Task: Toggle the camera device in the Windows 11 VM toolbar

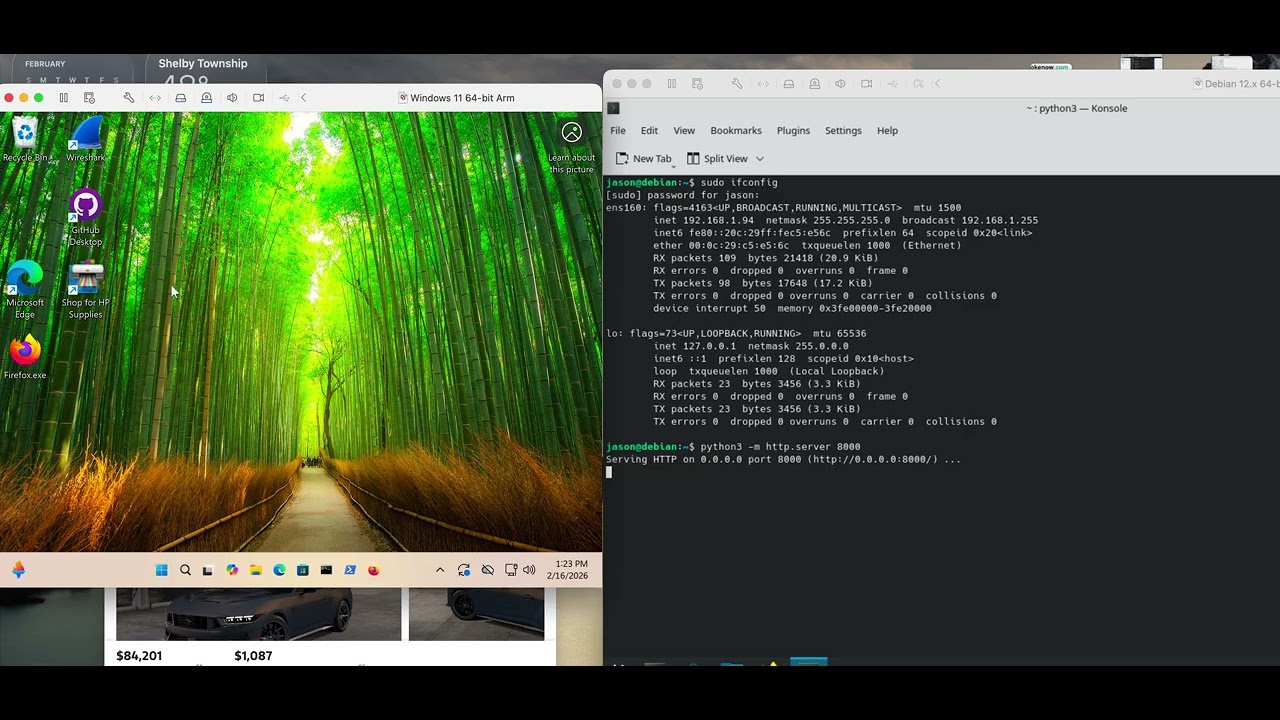Action: (x=258, y=98)
